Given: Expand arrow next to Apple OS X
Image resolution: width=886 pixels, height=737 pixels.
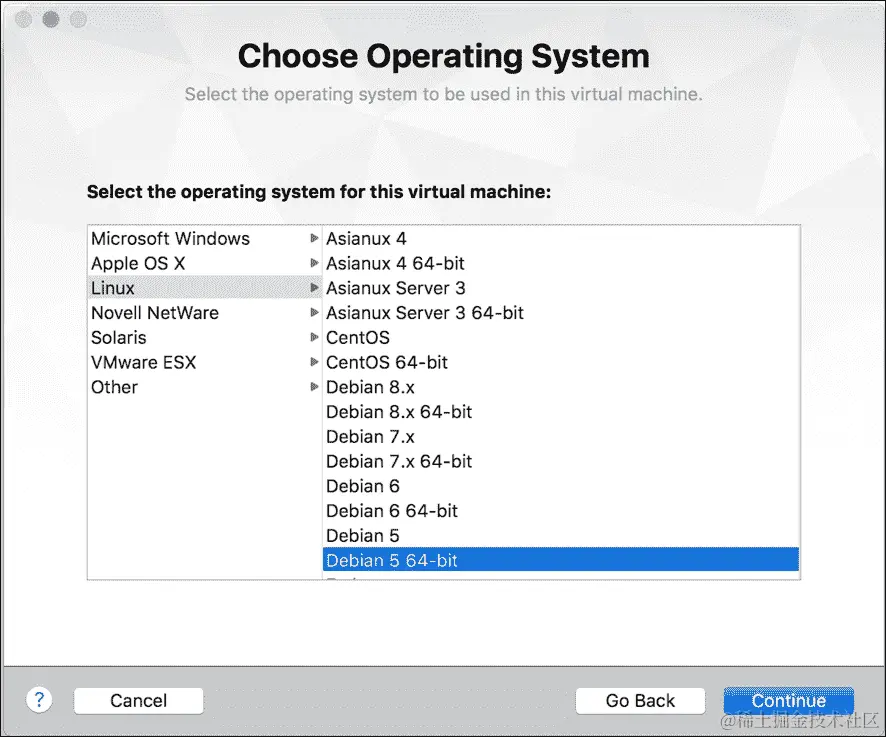Looking at the screenshot, I should 315,263.
